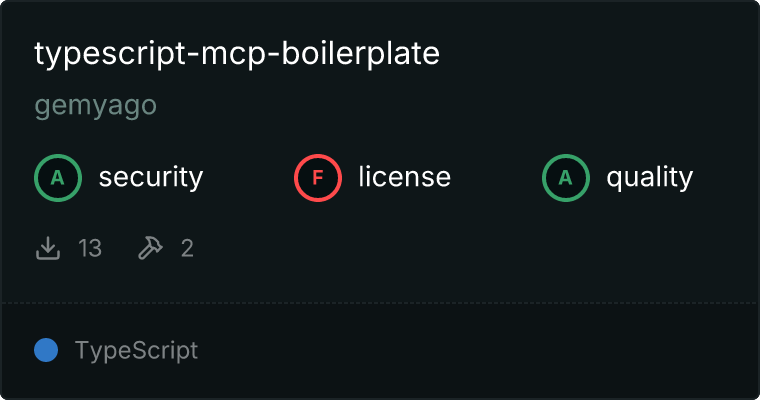Click the green security grade A badge
Screen dimensions: 760x400
58,178
